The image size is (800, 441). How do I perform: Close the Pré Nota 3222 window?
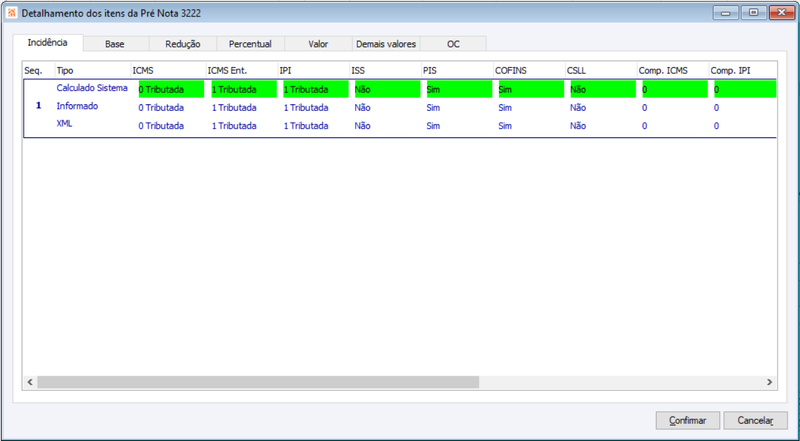781,13
